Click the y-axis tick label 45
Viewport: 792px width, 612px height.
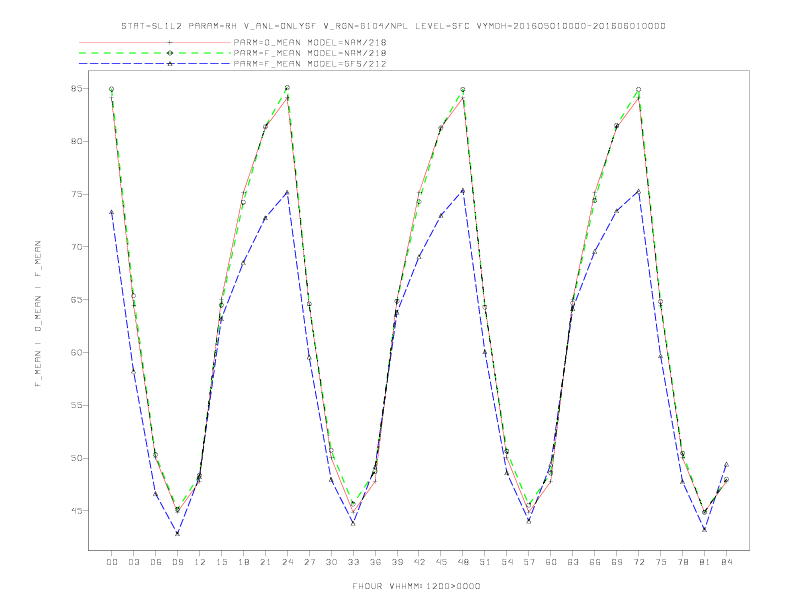coord(77,511)
